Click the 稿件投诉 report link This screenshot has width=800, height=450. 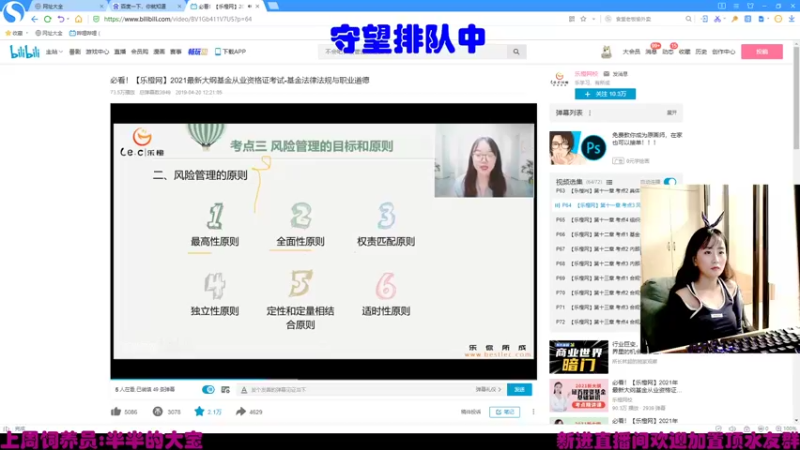470,412
